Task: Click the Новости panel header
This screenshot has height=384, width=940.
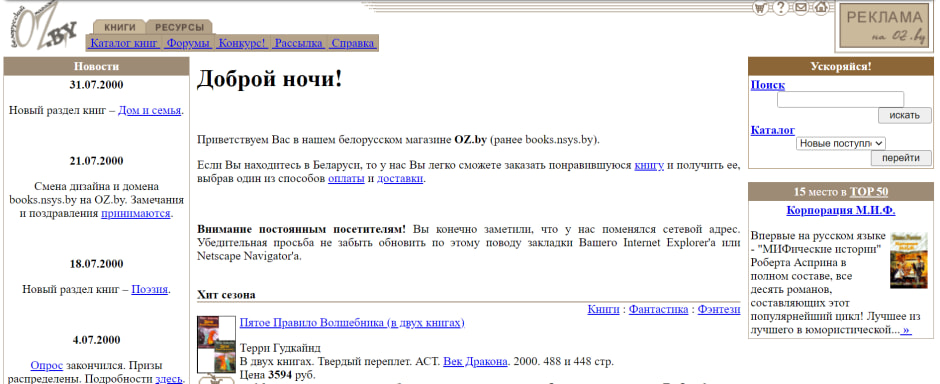Action: point(97,66)
